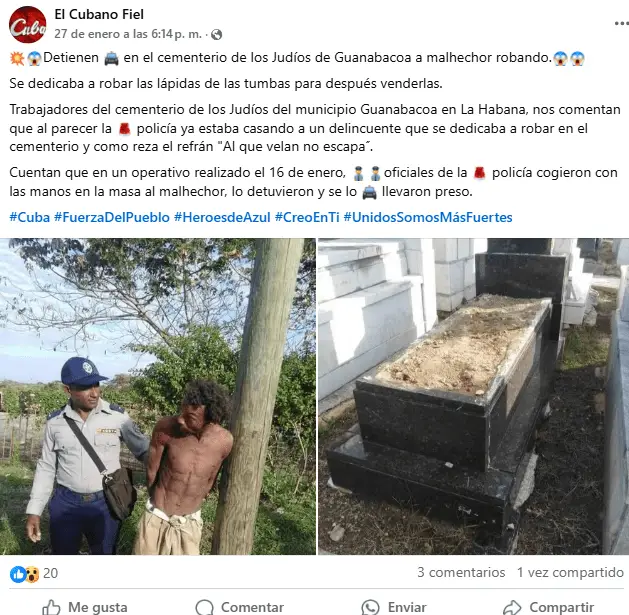Open the post timestamp 27 de enero
The width and height of the screenshot is (629, 615).
(128, 34)
